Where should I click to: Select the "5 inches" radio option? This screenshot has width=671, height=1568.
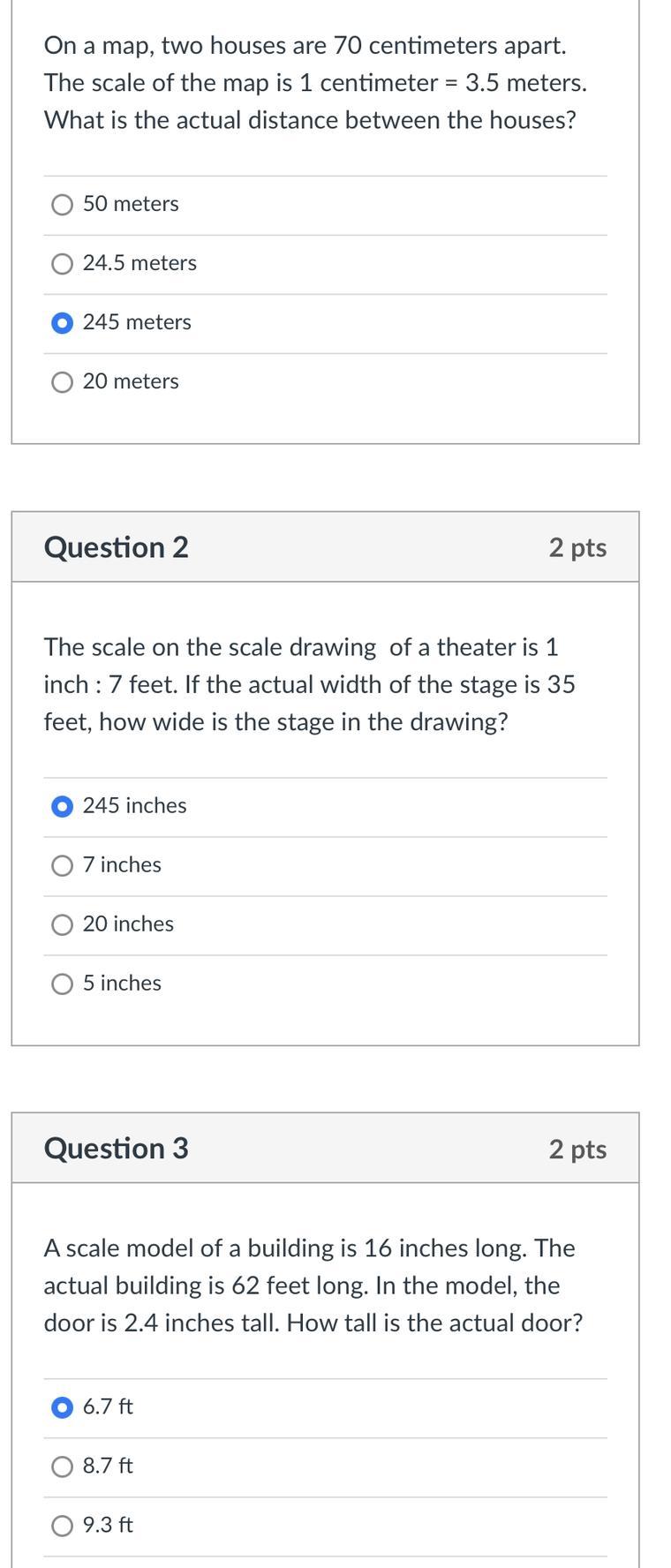click(x=62, y=984)
